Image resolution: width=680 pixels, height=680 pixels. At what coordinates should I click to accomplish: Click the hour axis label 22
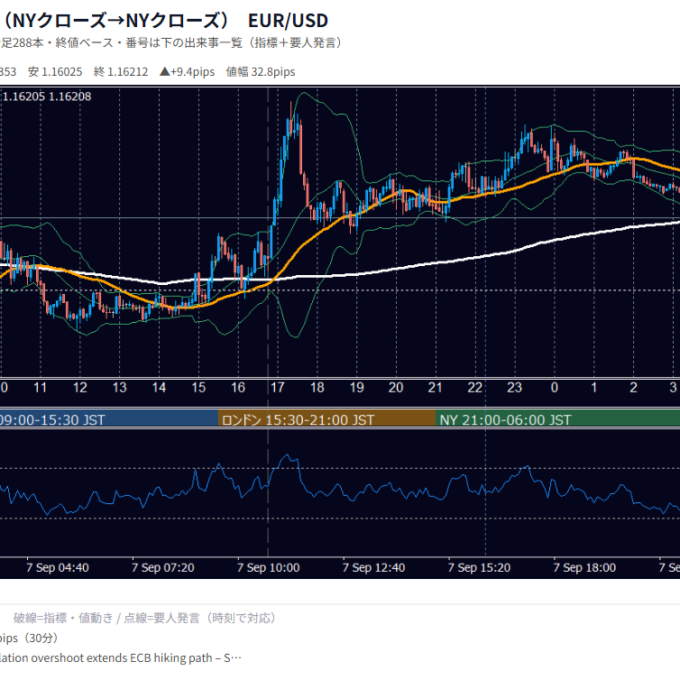(x=475, y=387)
